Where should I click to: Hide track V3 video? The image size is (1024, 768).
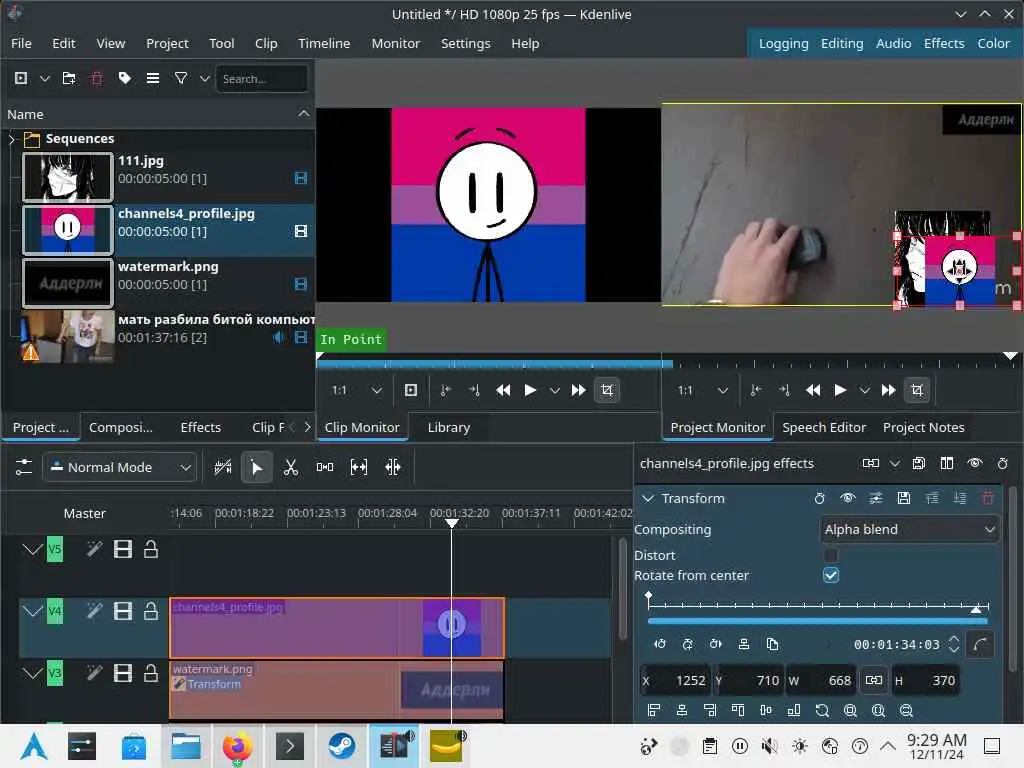pyautogui.click(x=123, y=673)
